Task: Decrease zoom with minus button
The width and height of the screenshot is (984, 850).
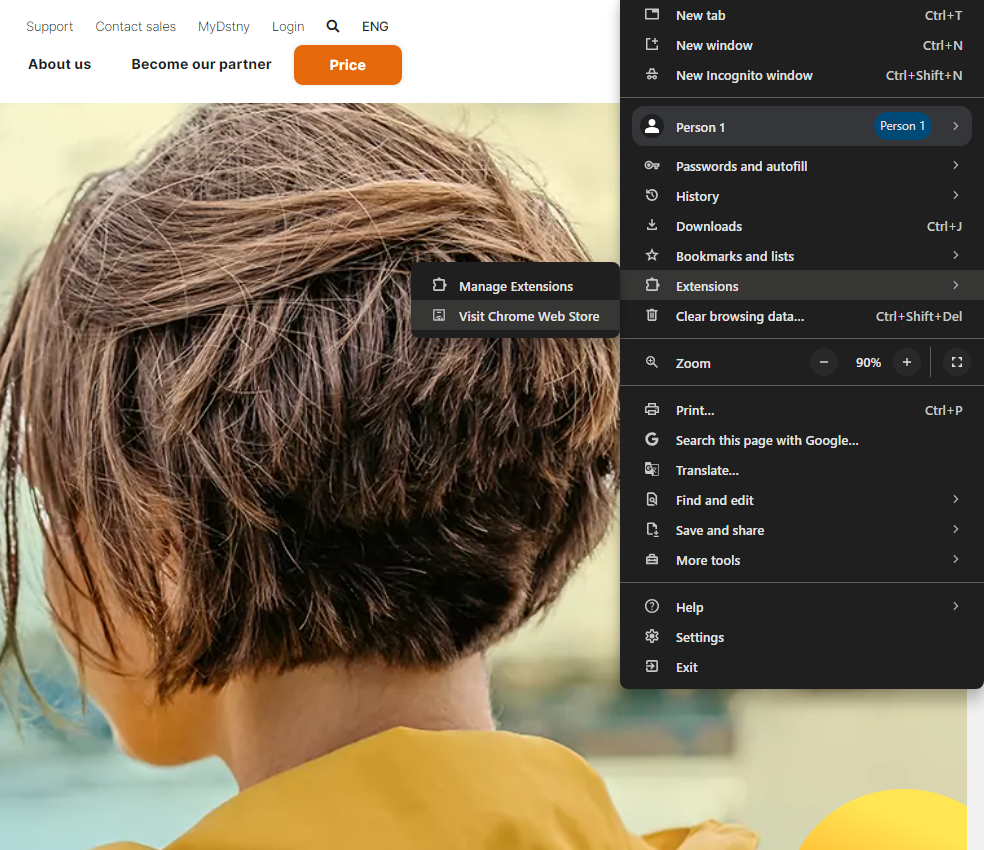Action: [824, 362]
